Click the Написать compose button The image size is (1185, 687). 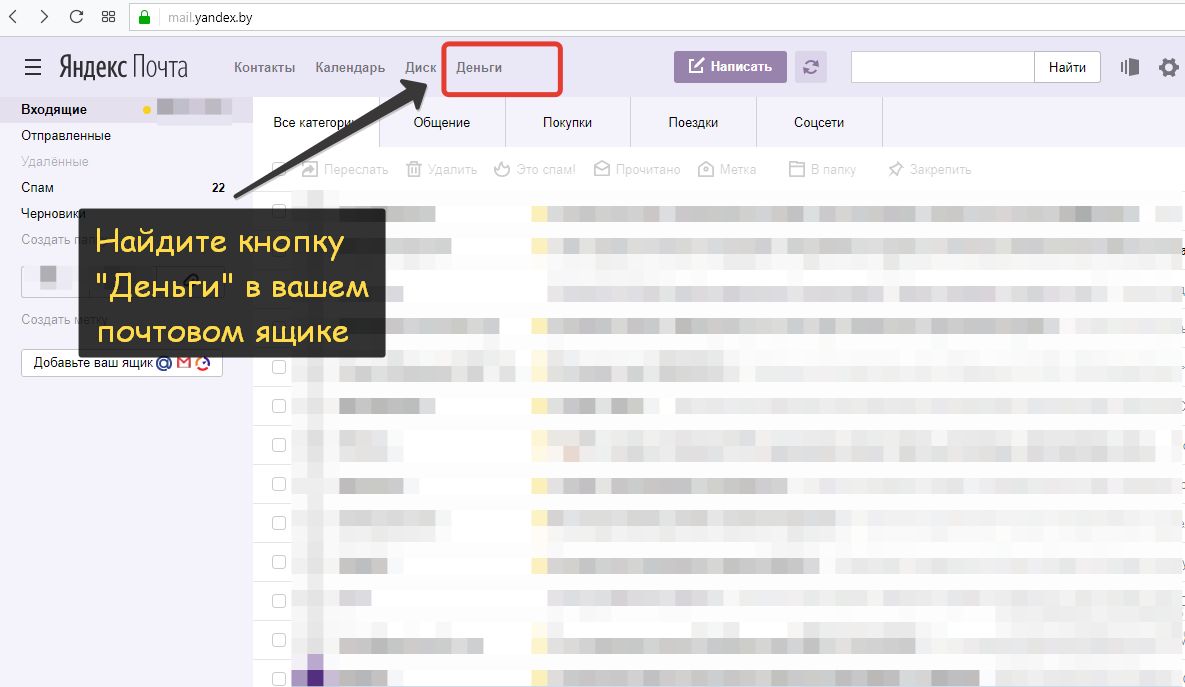click(730, 67)
